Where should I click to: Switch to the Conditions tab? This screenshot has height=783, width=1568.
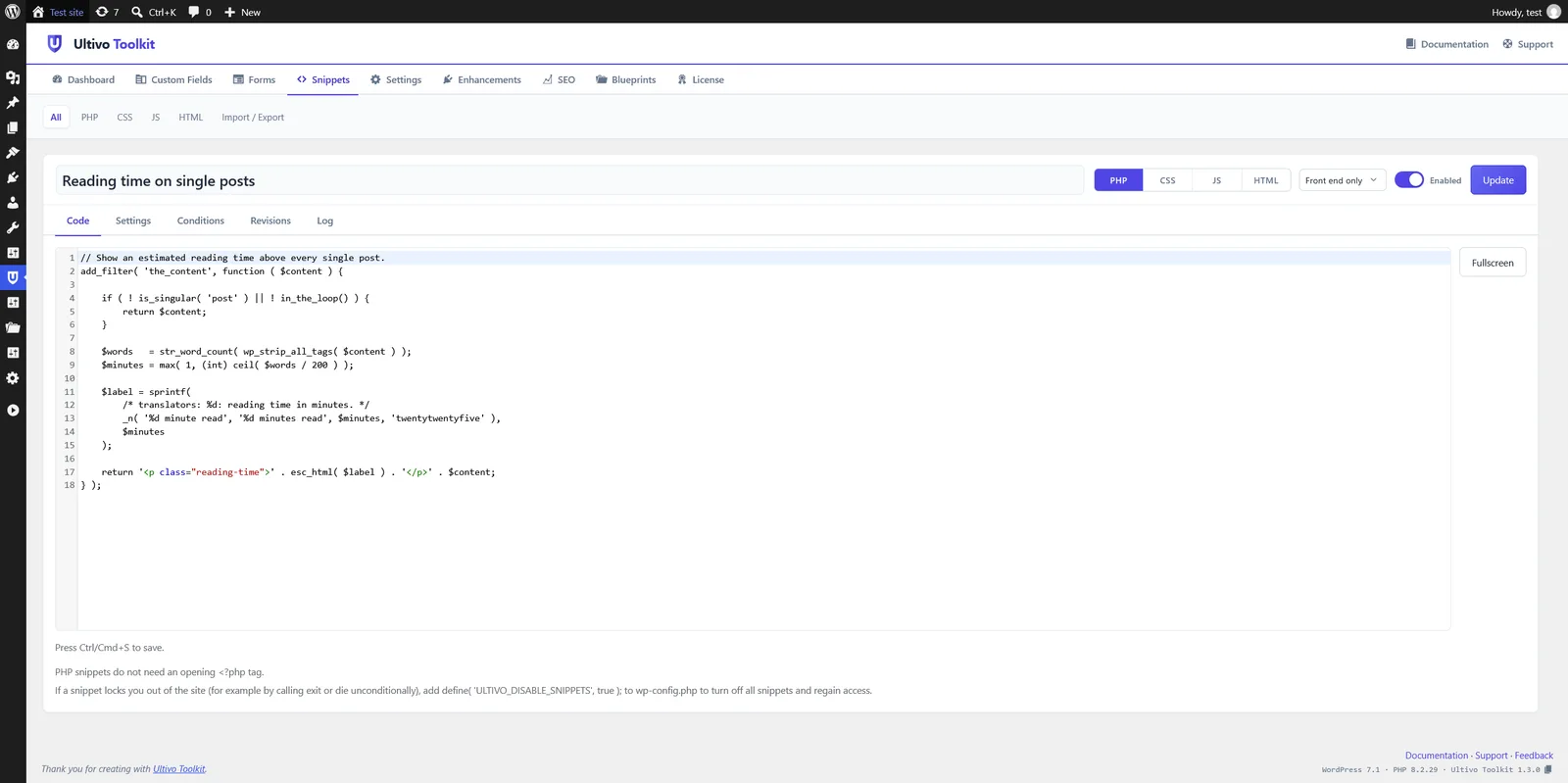201,220
